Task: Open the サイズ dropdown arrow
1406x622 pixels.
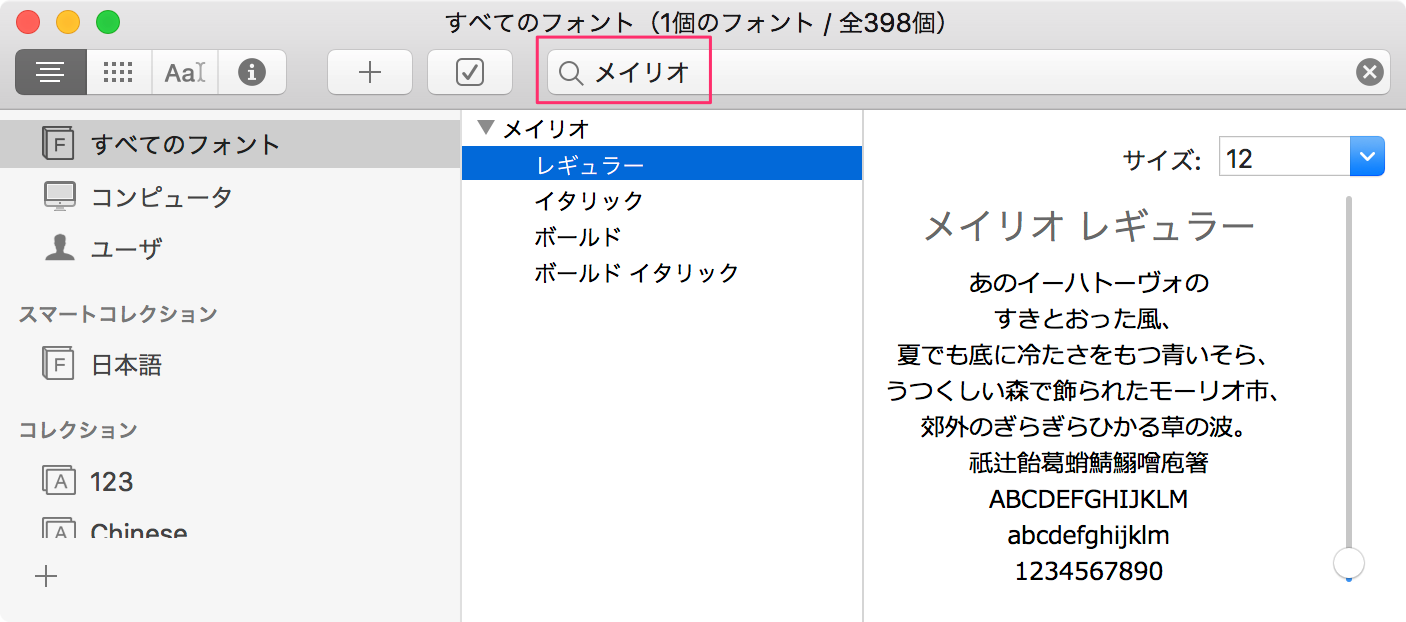Action: coord(1367,157)
